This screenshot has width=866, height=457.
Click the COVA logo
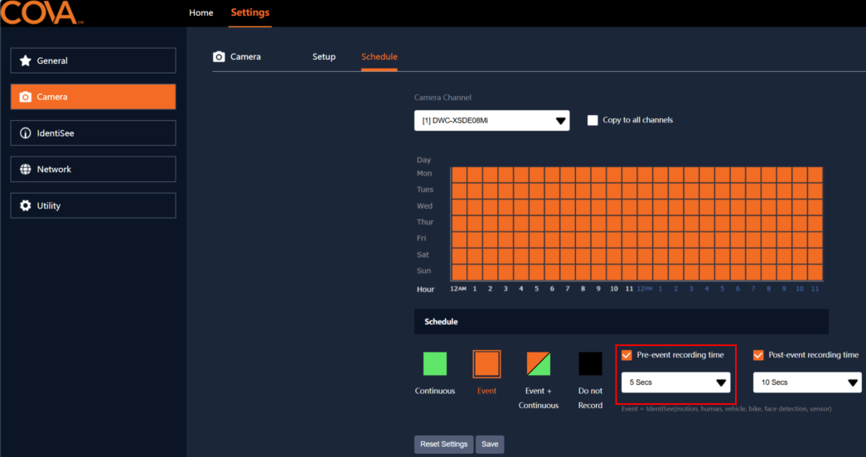(x=41, y=13)
